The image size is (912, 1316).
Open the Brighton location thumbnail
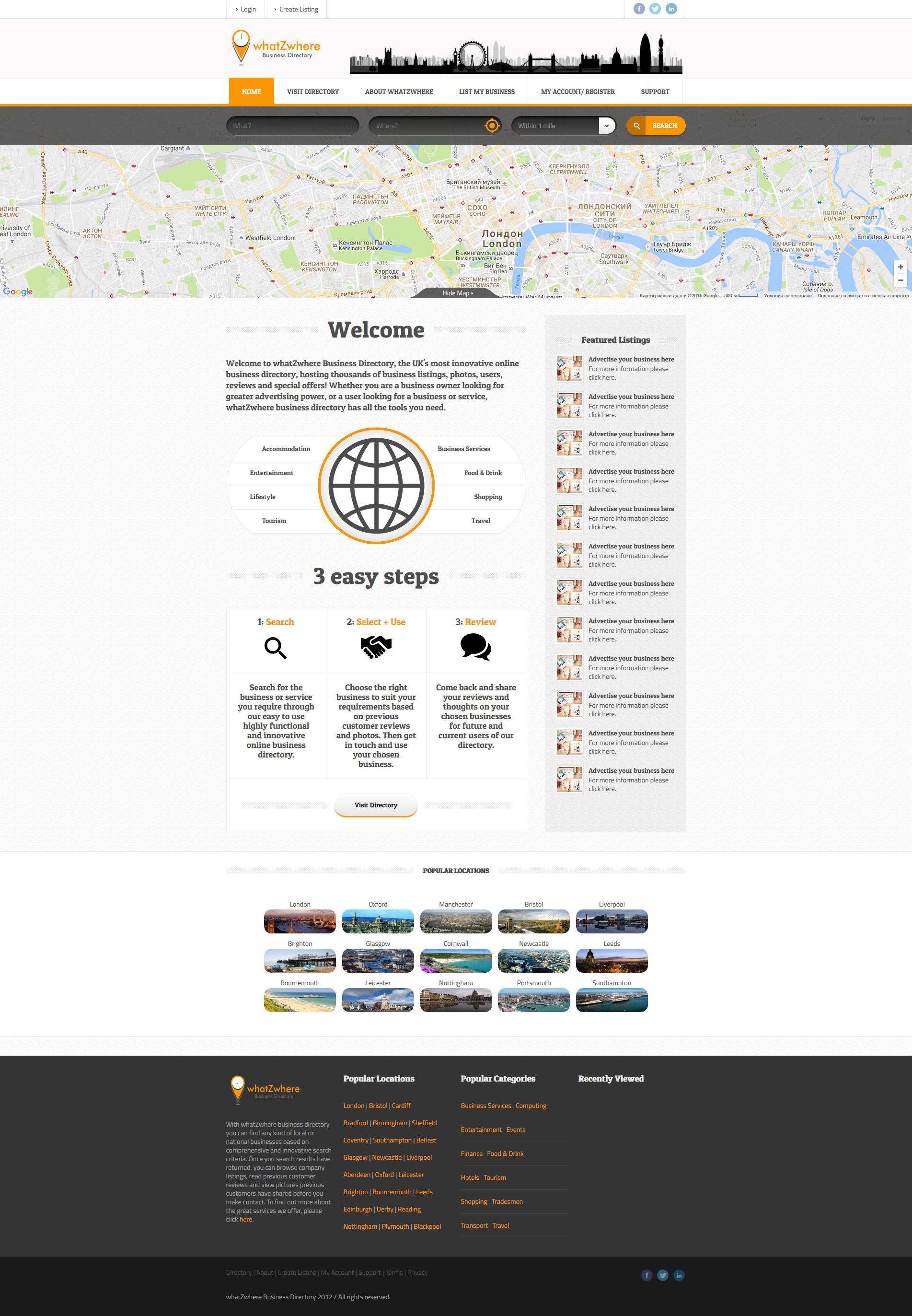[x=300, y=960]
